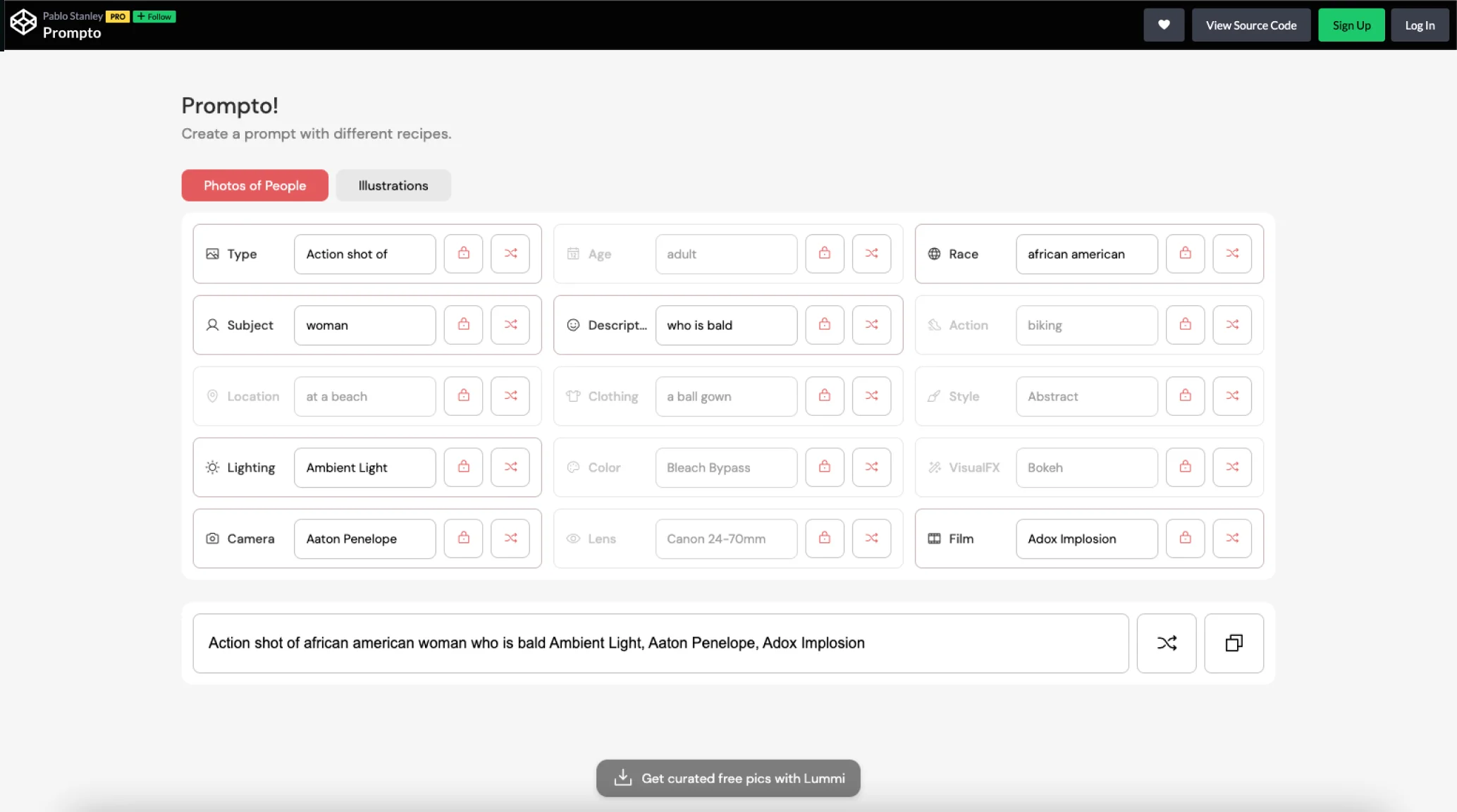Lock the VisualFX field
The image size is (1457, 812).
(x=1185, y=467)
